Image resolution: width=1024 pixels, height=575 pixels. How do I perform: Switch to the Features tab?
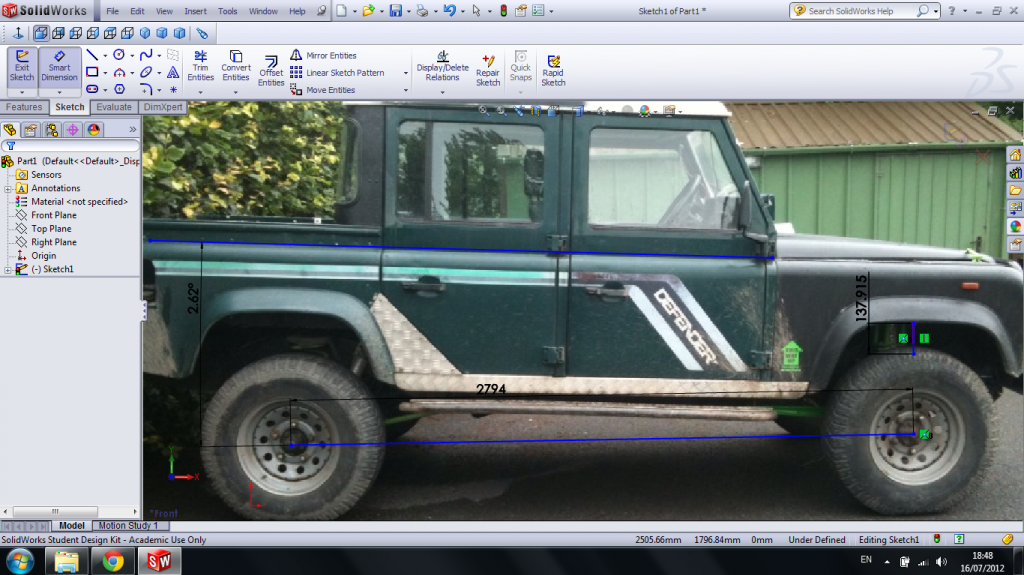(24, 107)
